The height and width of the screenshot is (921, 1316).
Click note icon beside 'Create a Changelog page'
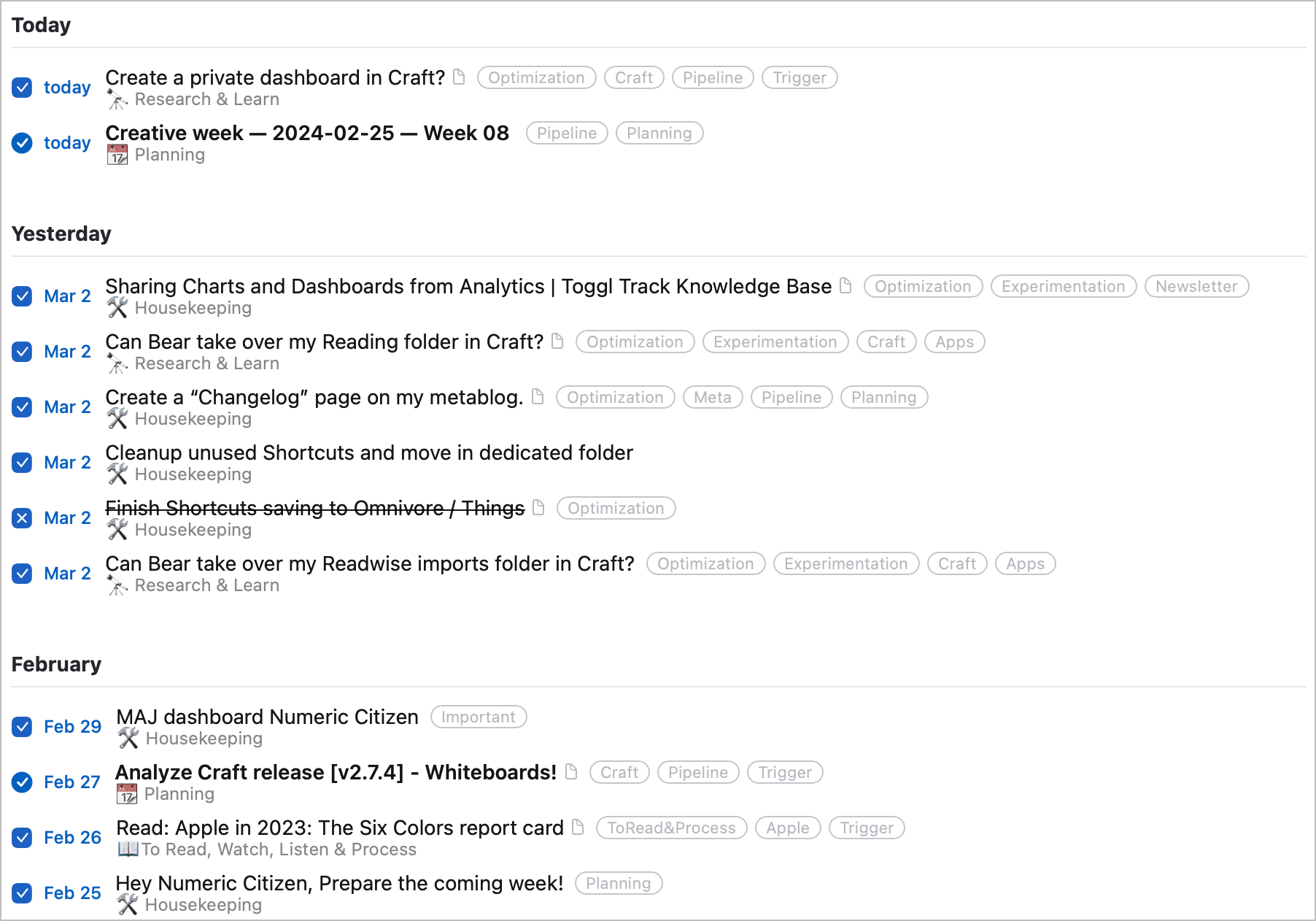[x=538, y=396]
